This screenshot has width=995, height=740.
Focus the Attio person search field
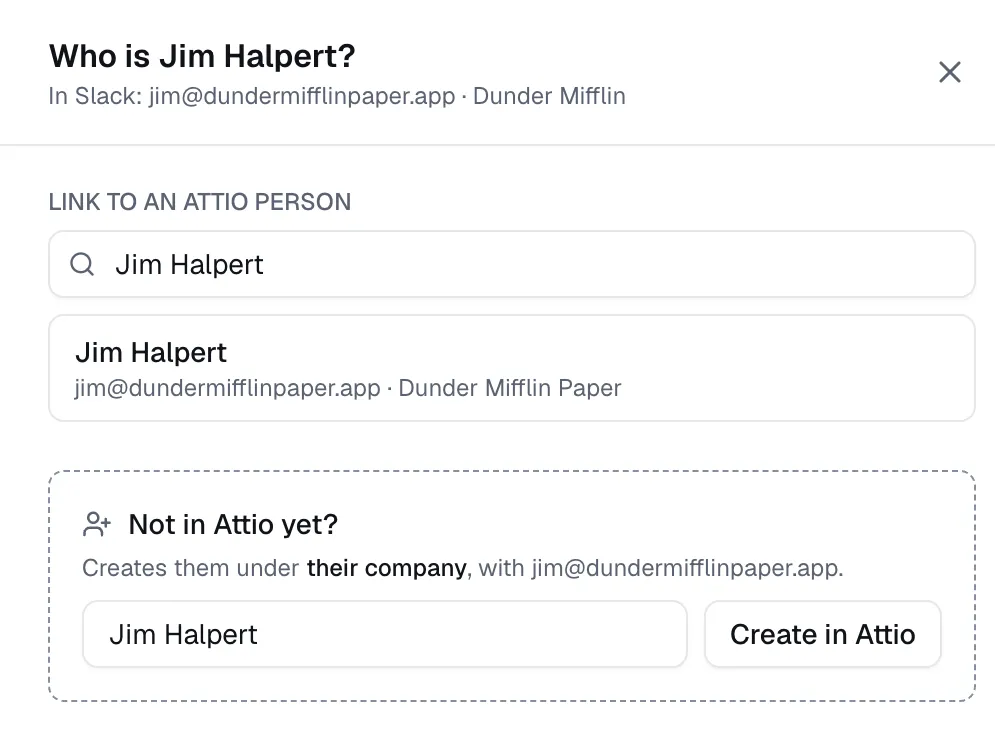511,264
